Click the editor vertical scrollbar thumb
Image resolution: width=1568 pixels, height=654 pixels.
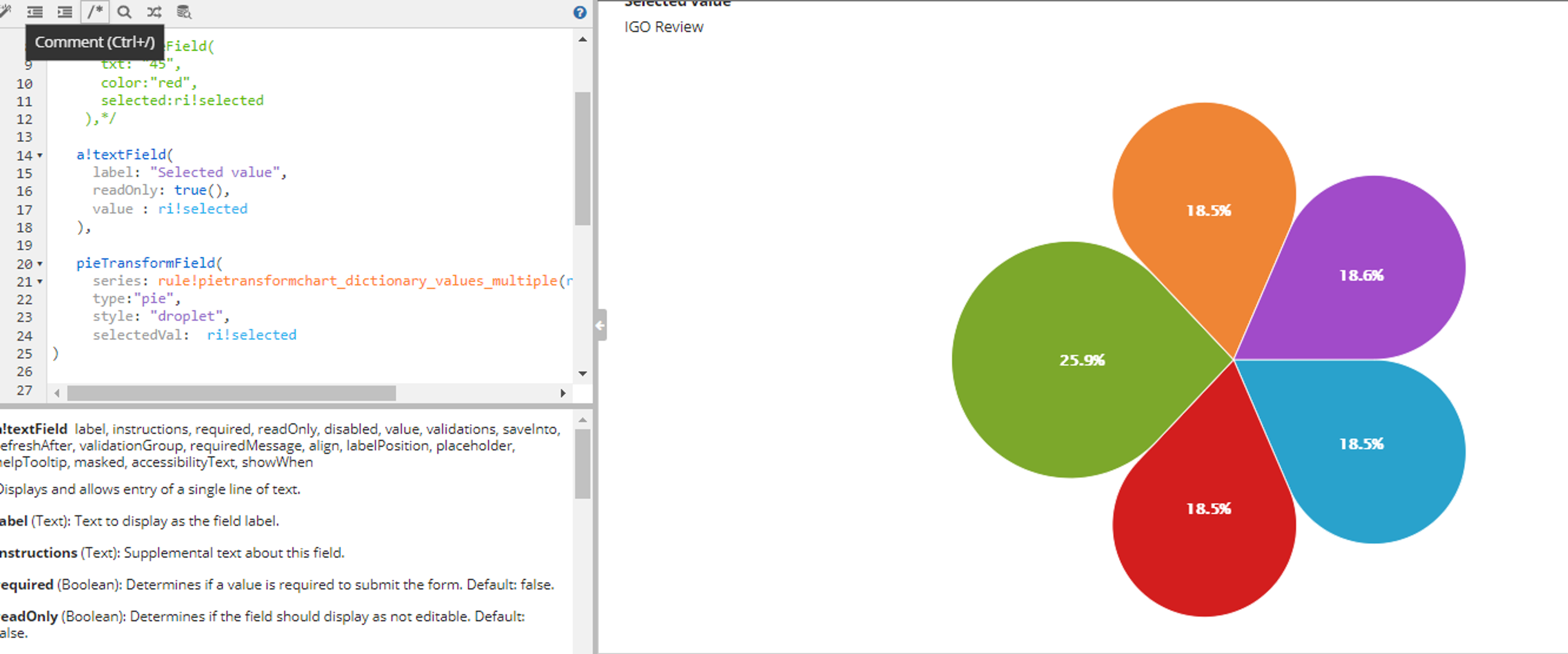[x=583, y=158]
